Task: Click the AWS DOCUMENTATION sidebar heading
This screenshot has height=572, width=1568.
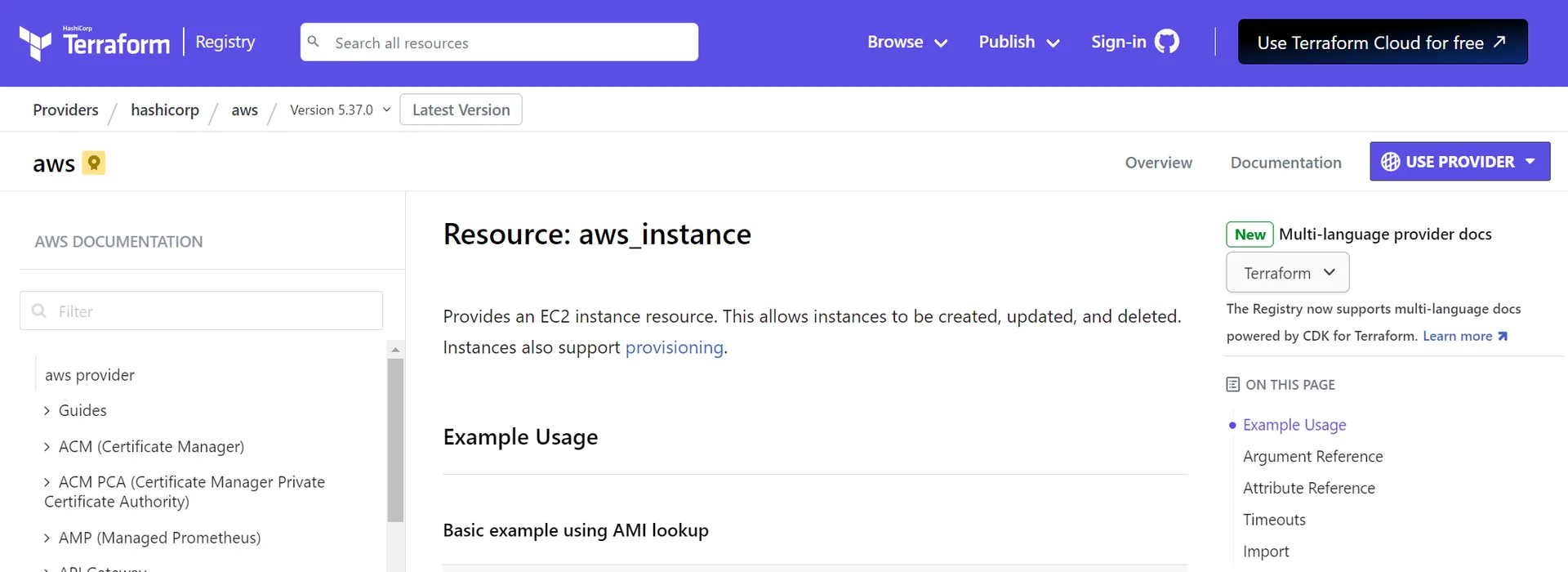Action: point(118,242)
